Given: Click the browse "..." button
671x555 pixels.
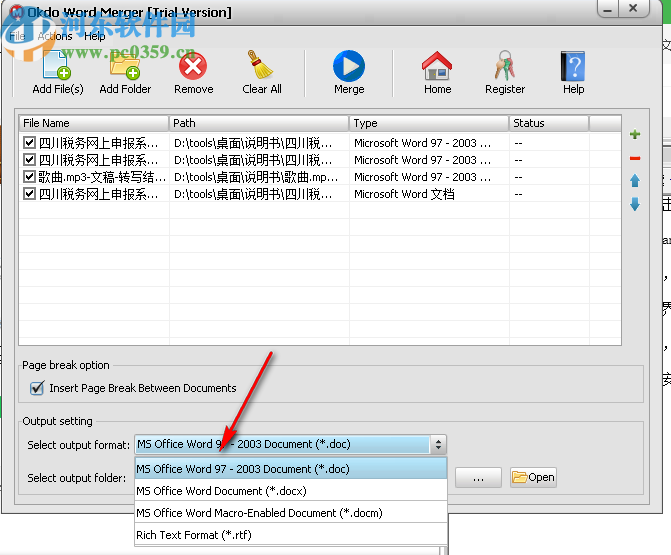Looking at the screenshot, I should pos(478,478).
